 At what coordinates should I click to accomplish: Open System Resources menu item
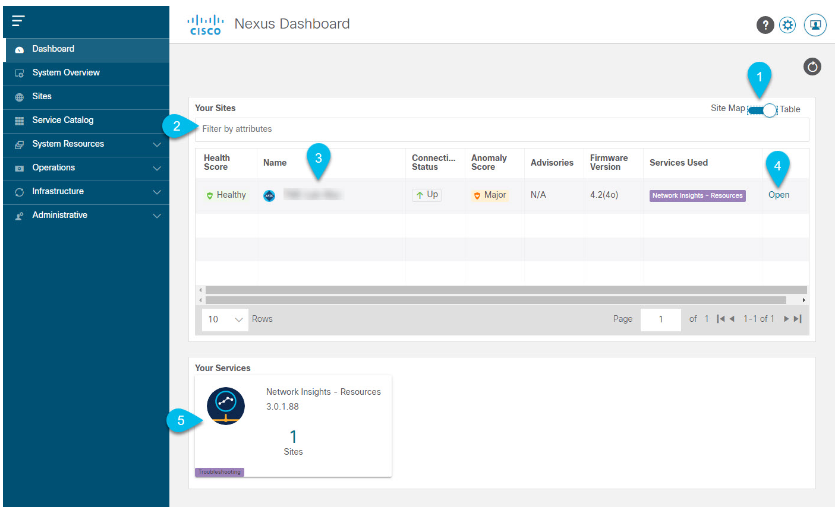tap(87, 144)
